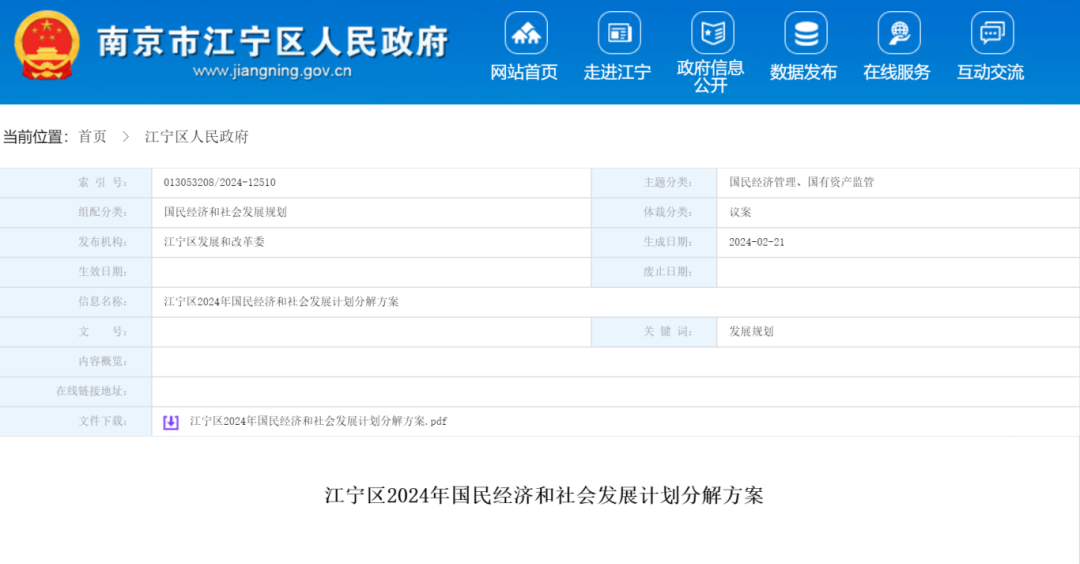Select 国民经济管理、国有资产监管 topic value
Viewport: 1080px width, 564px height.
coord(802,182)
